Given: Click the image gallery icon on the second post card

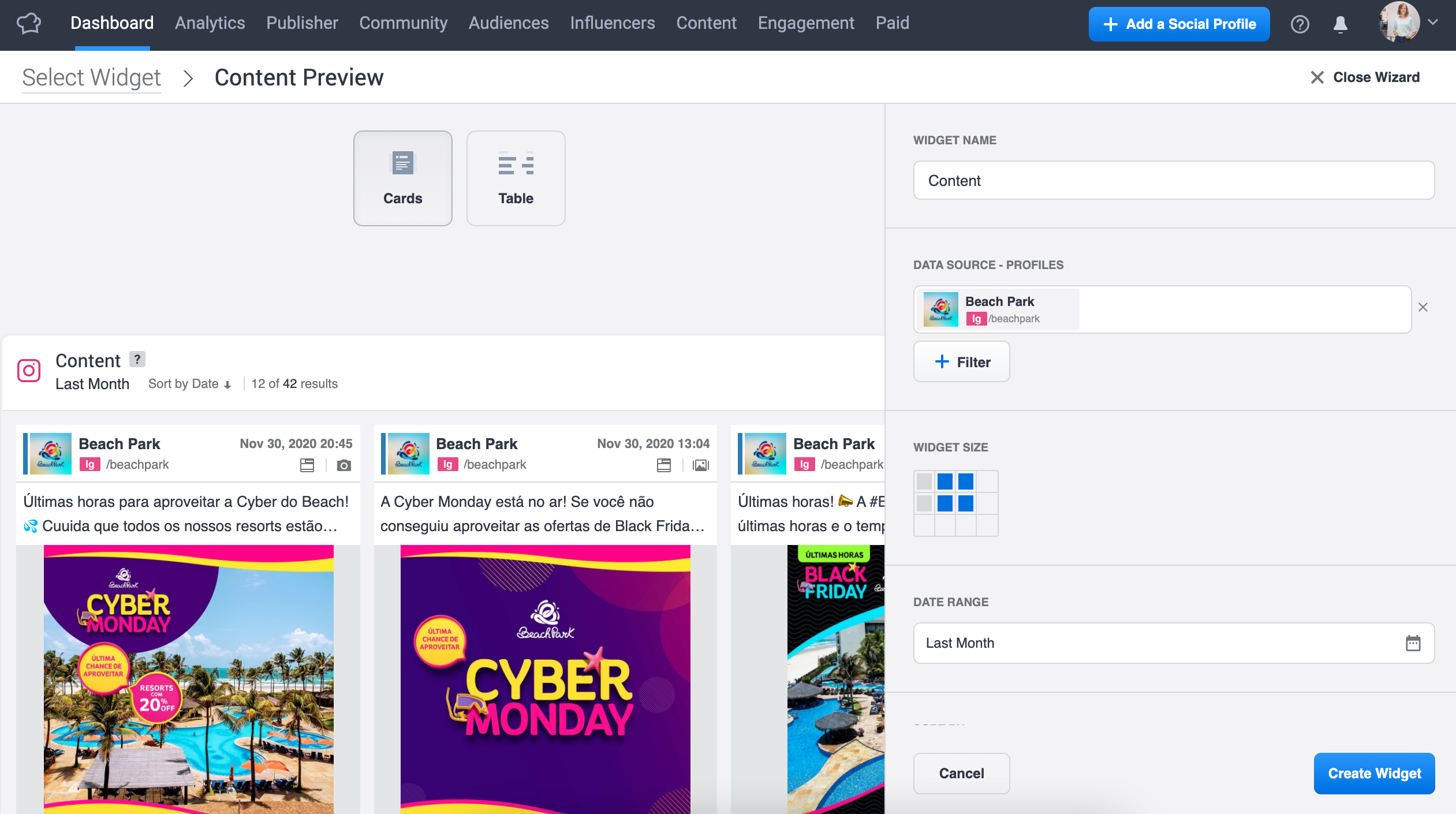Looking at the screenshot, I should 701,465.
